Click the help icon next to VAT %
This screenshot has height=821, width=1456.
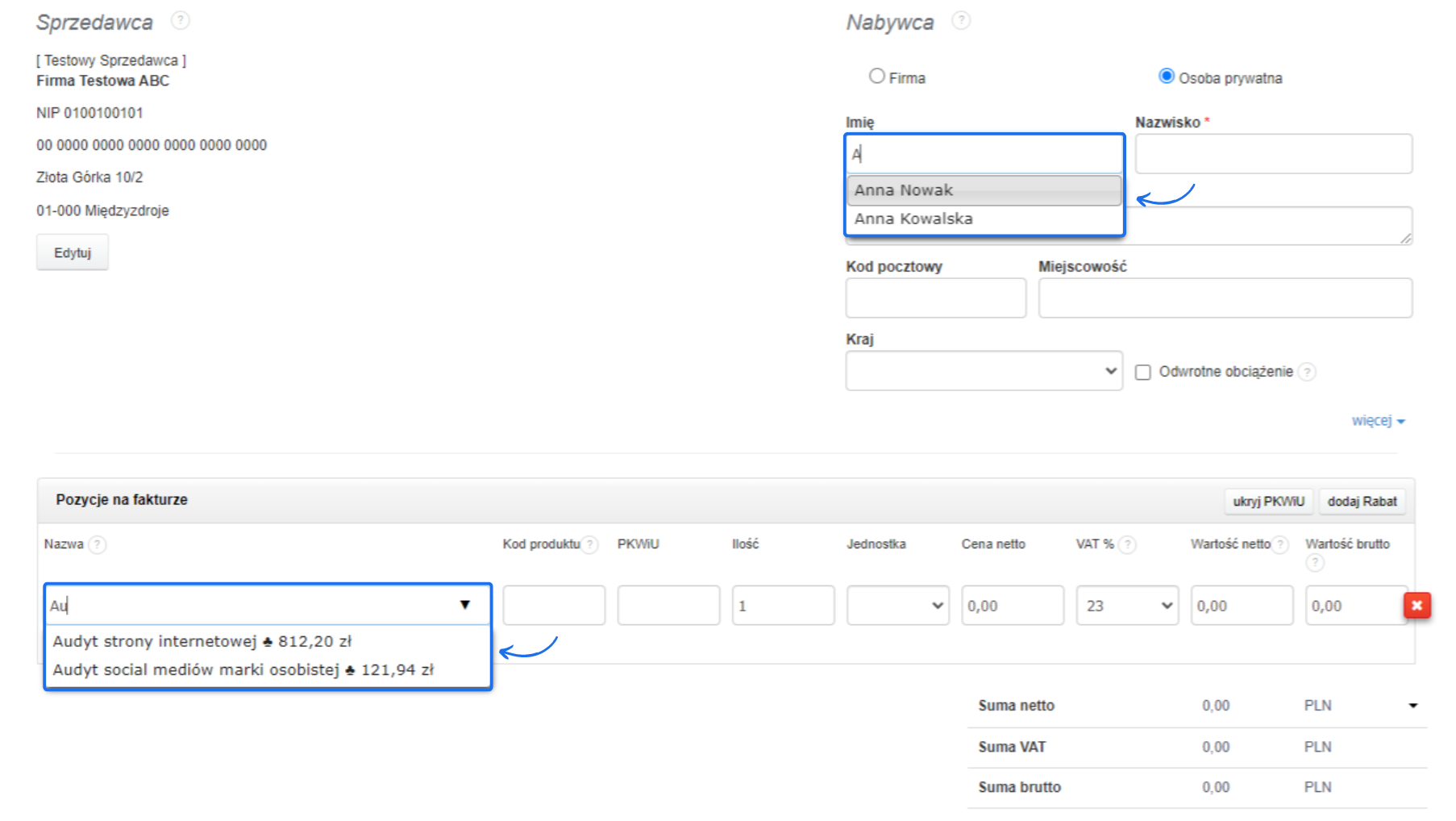coord(1128,544)
